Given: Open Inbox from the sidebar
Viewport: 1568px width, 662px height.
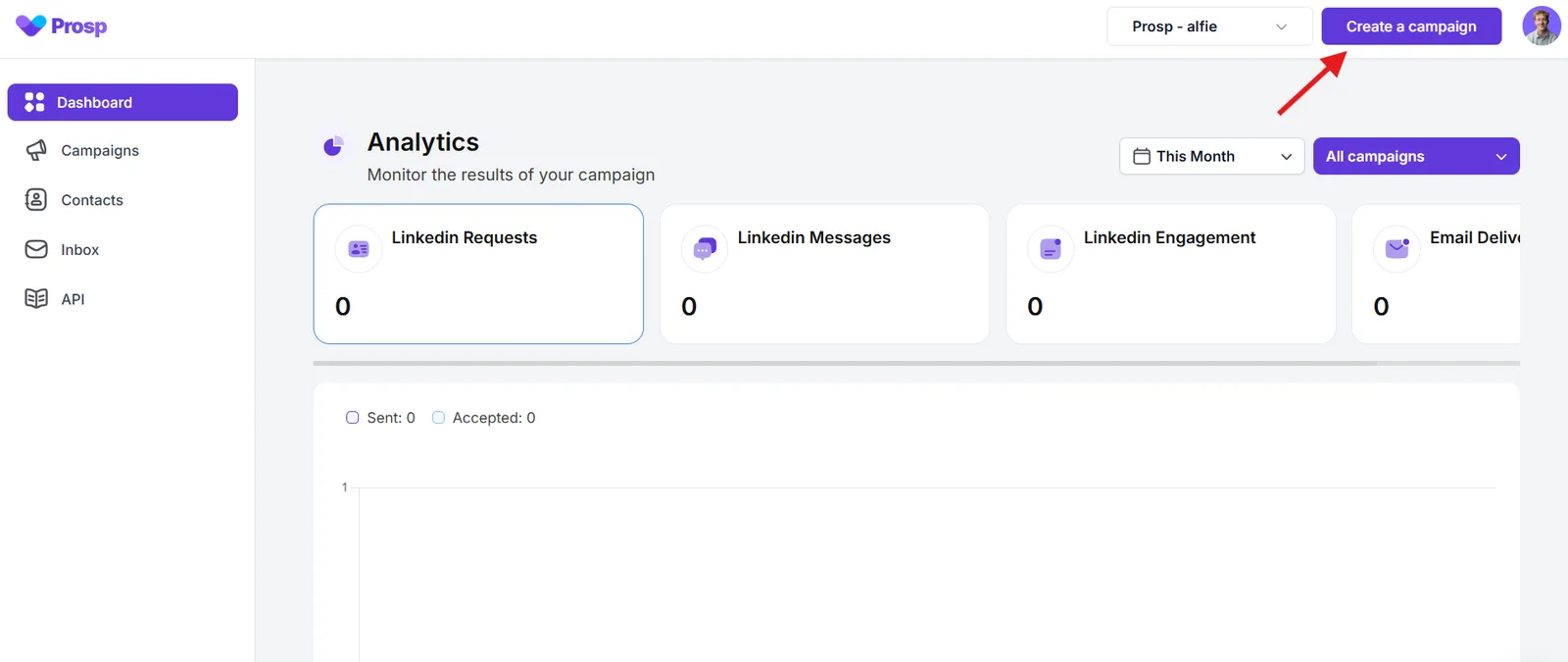Looking at the screenshot, I should pos(122,249).
